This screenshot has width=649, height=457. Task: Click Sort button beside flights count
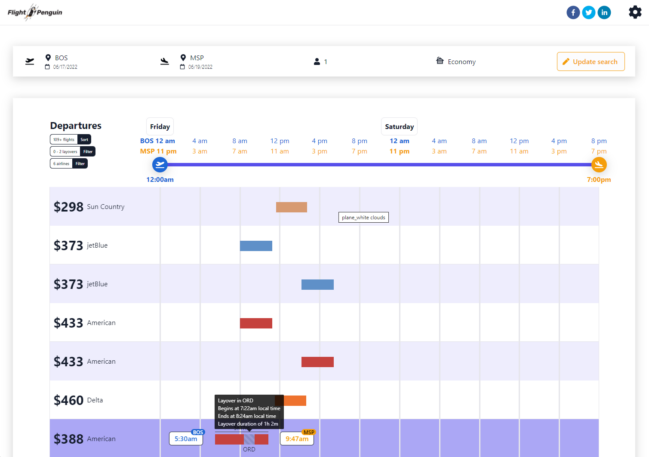coord(85,139)
